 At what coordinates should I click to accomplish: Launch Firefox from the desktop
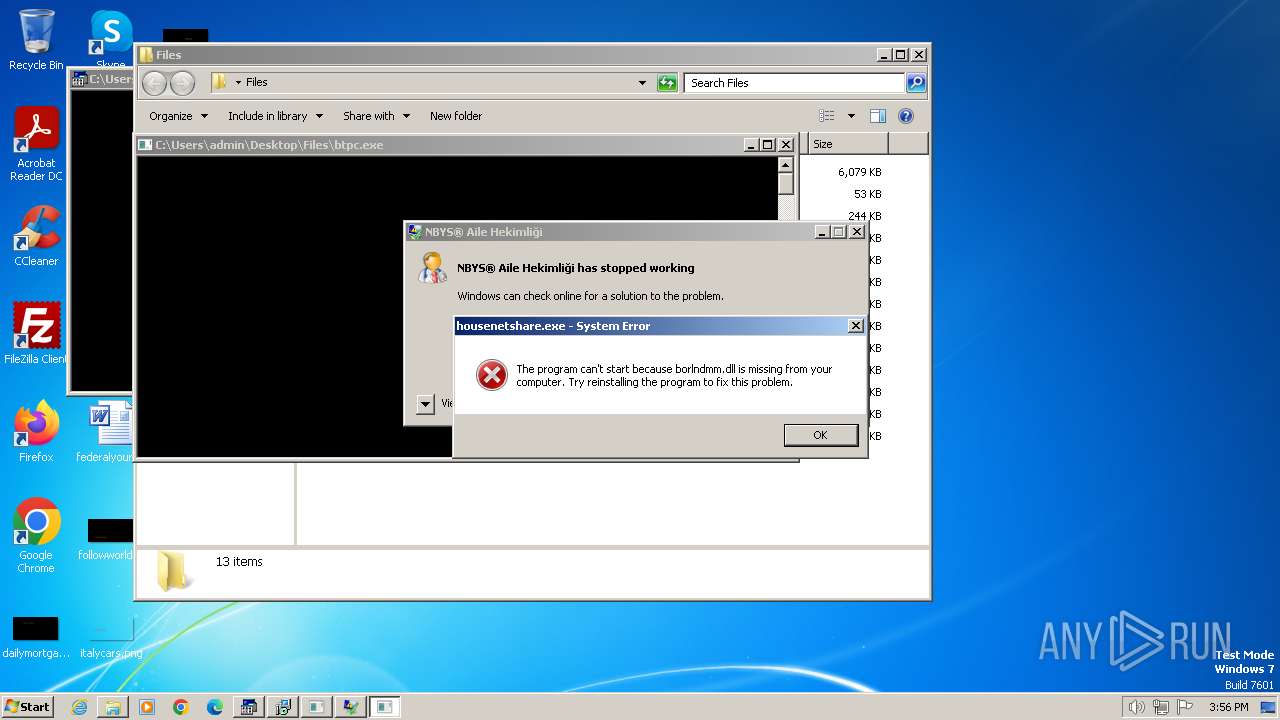[36, 432]
